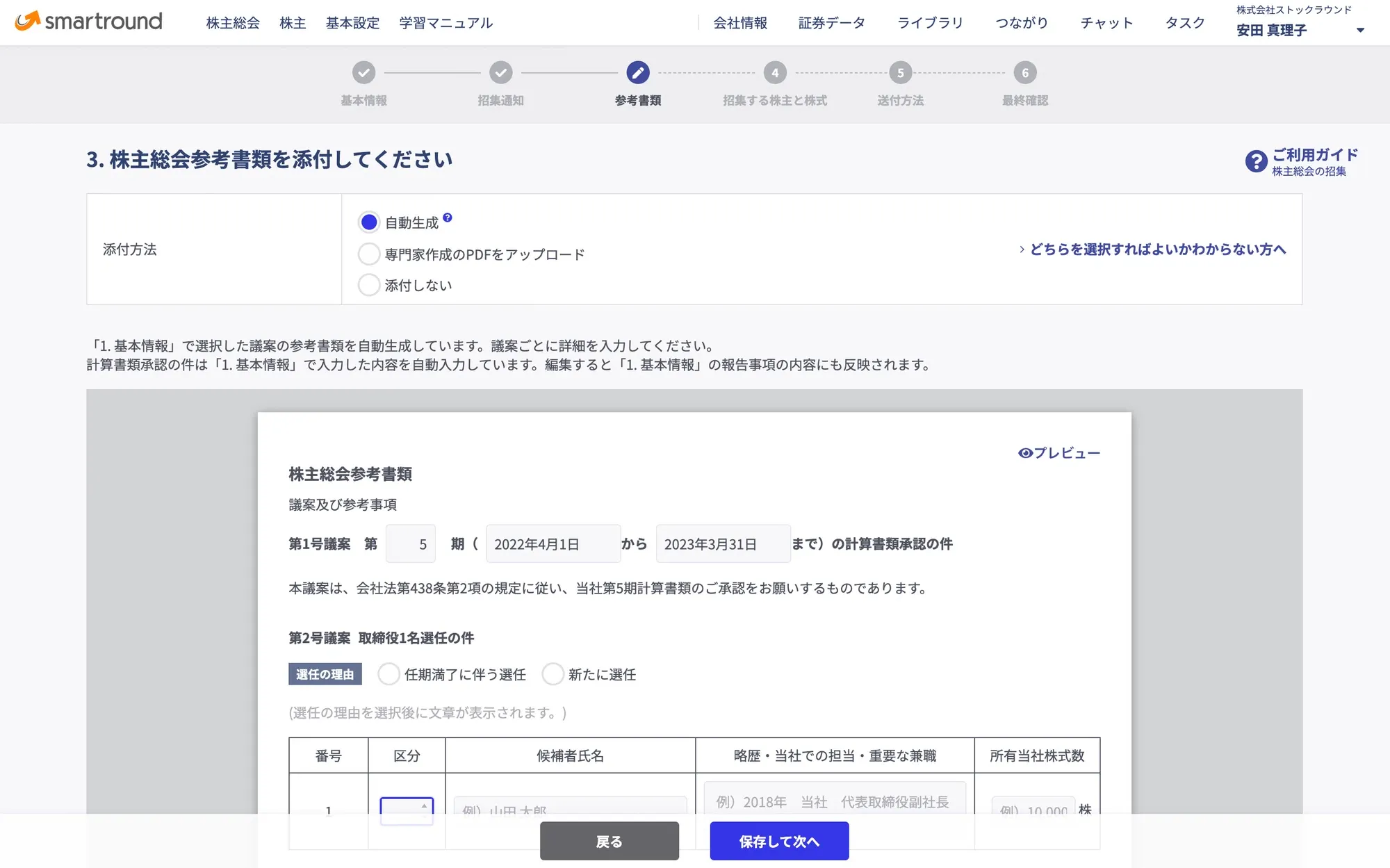
Task: Open the help tooltip next to 自動生成
Action: (x=449, y=217)
